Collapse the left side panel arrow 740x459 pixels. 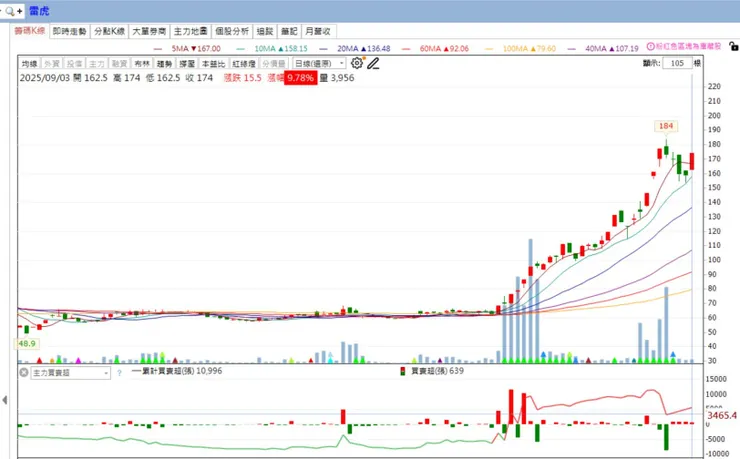click(5, 400)
